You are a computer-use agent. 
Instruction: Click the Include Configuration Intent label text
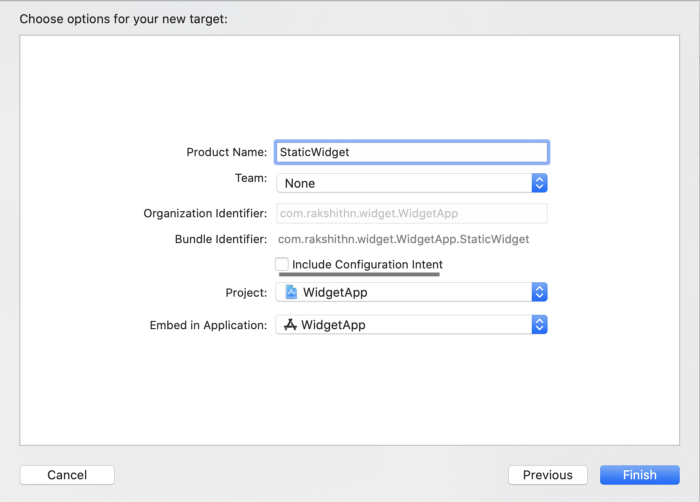[367, 264]
